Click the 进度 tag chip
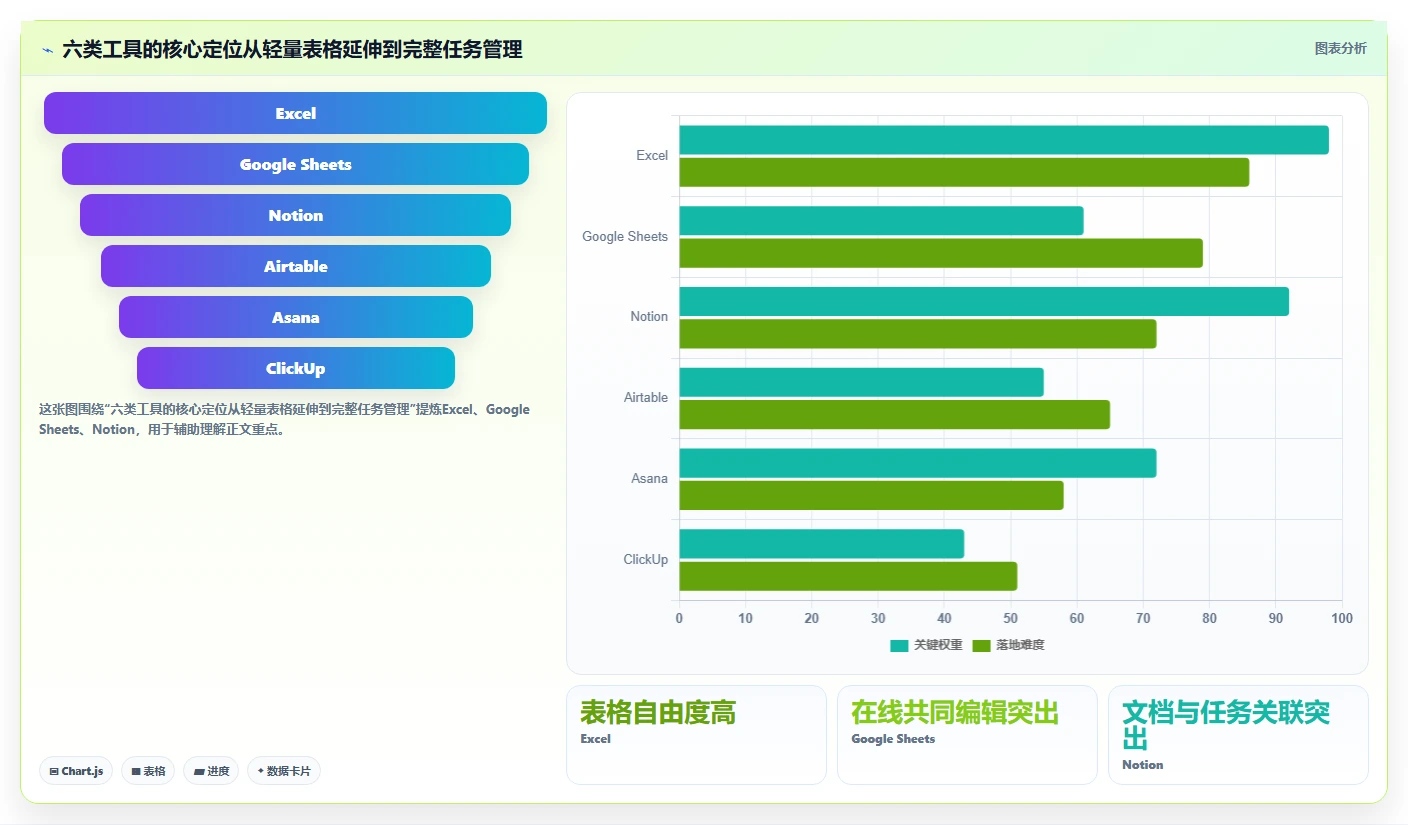The width and height of the screenshot is (1408, 825). (211, 771)
